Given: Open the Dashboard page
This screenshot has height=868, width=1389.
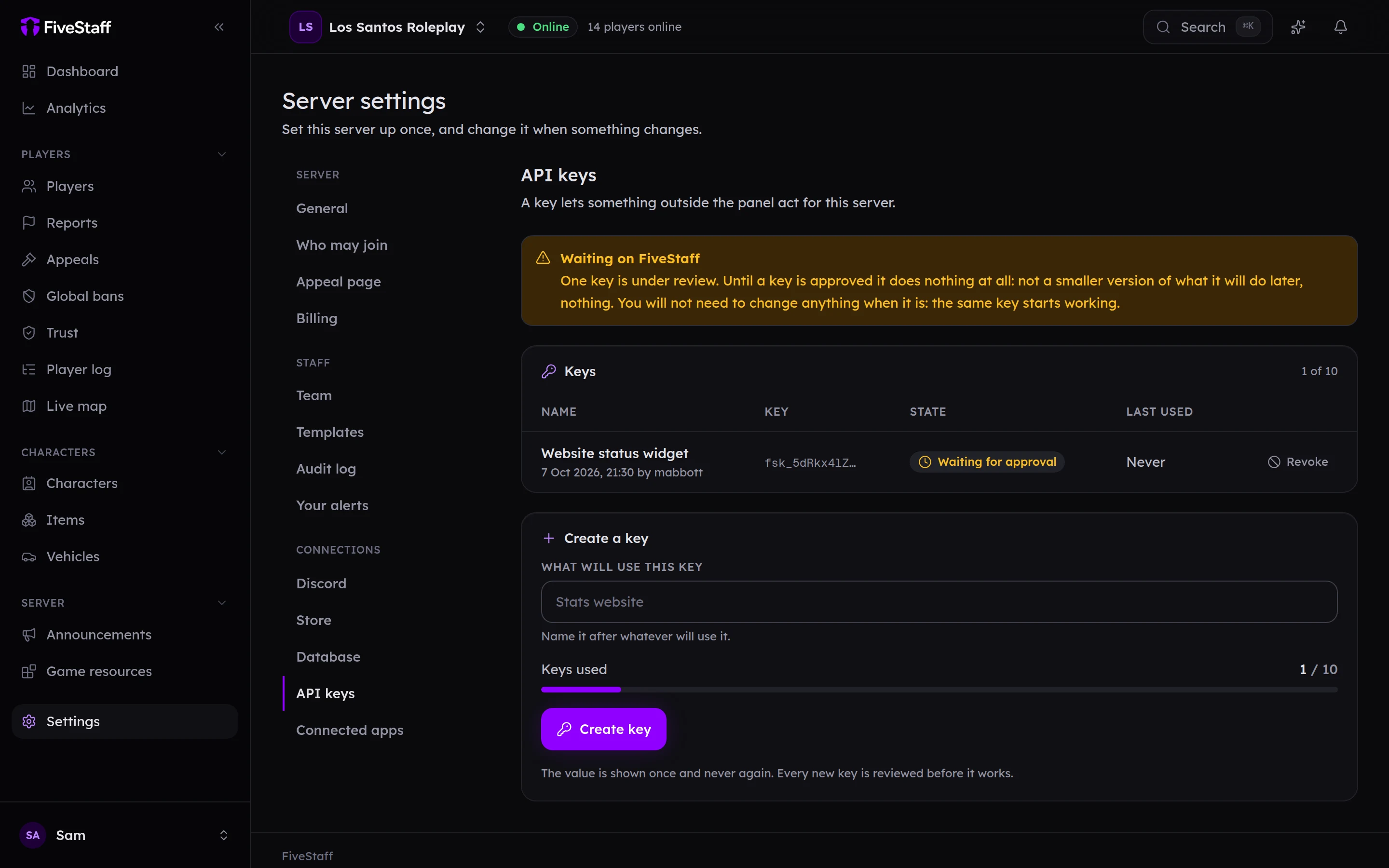Looking at the screenshot, I should pyautogui.click(x=124, y=71).
